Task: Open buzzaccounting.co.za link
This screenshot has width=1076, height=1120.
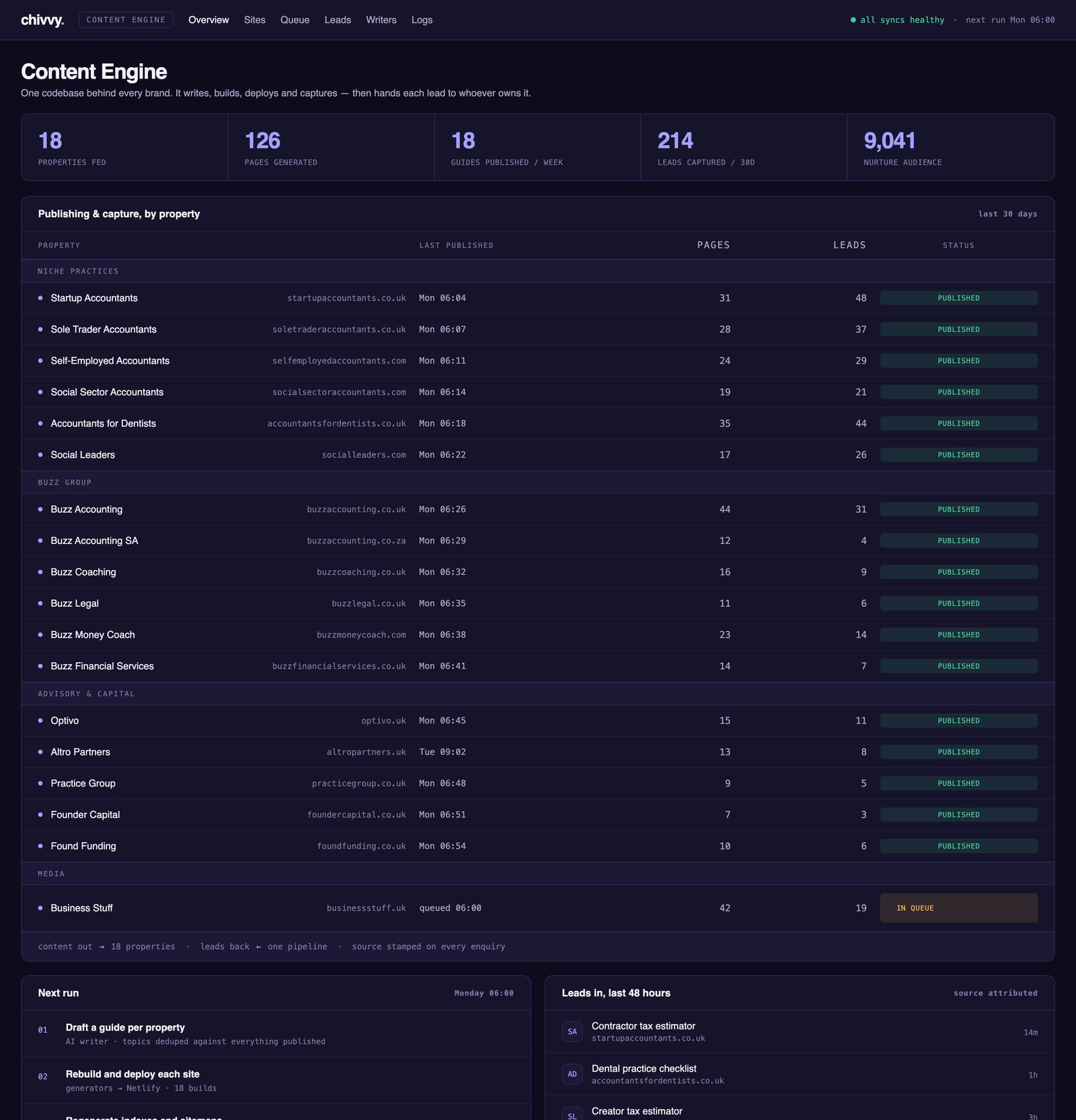Action: (x=356, y=541)
